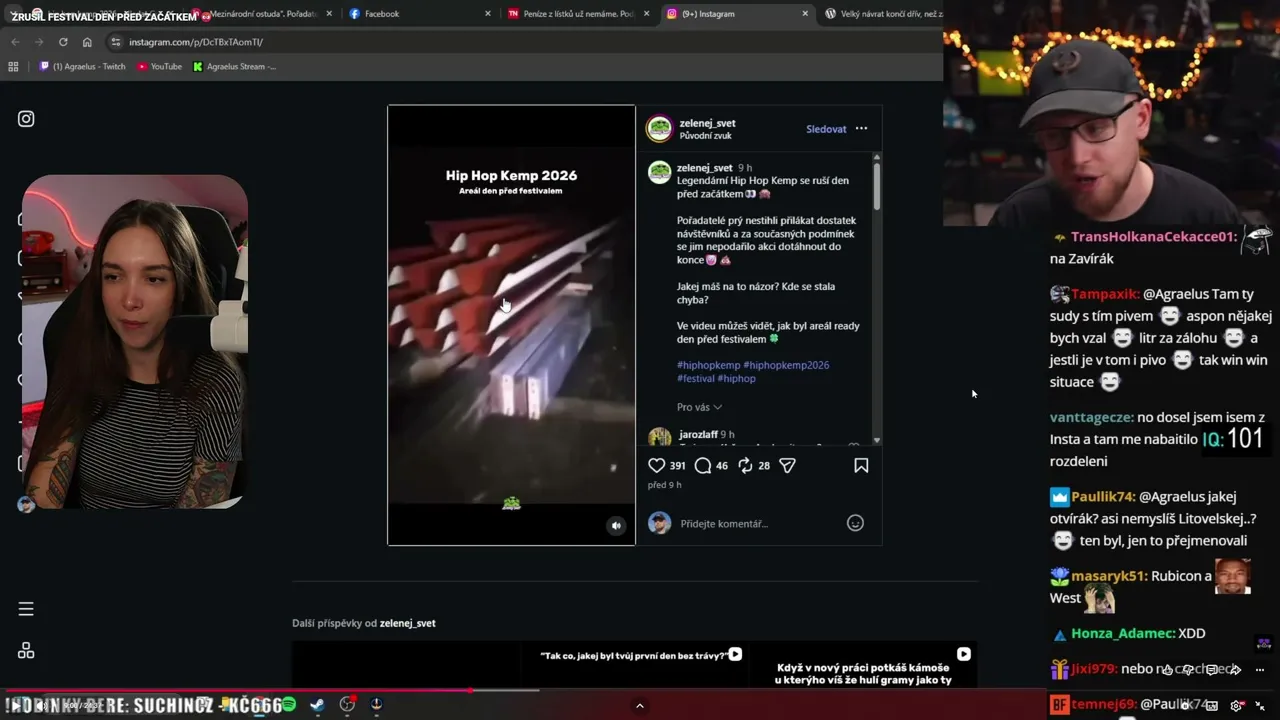Open Spotify from the taskbar
The height and width of the screenshot is (720, 1280).
[x=288, y=705]
